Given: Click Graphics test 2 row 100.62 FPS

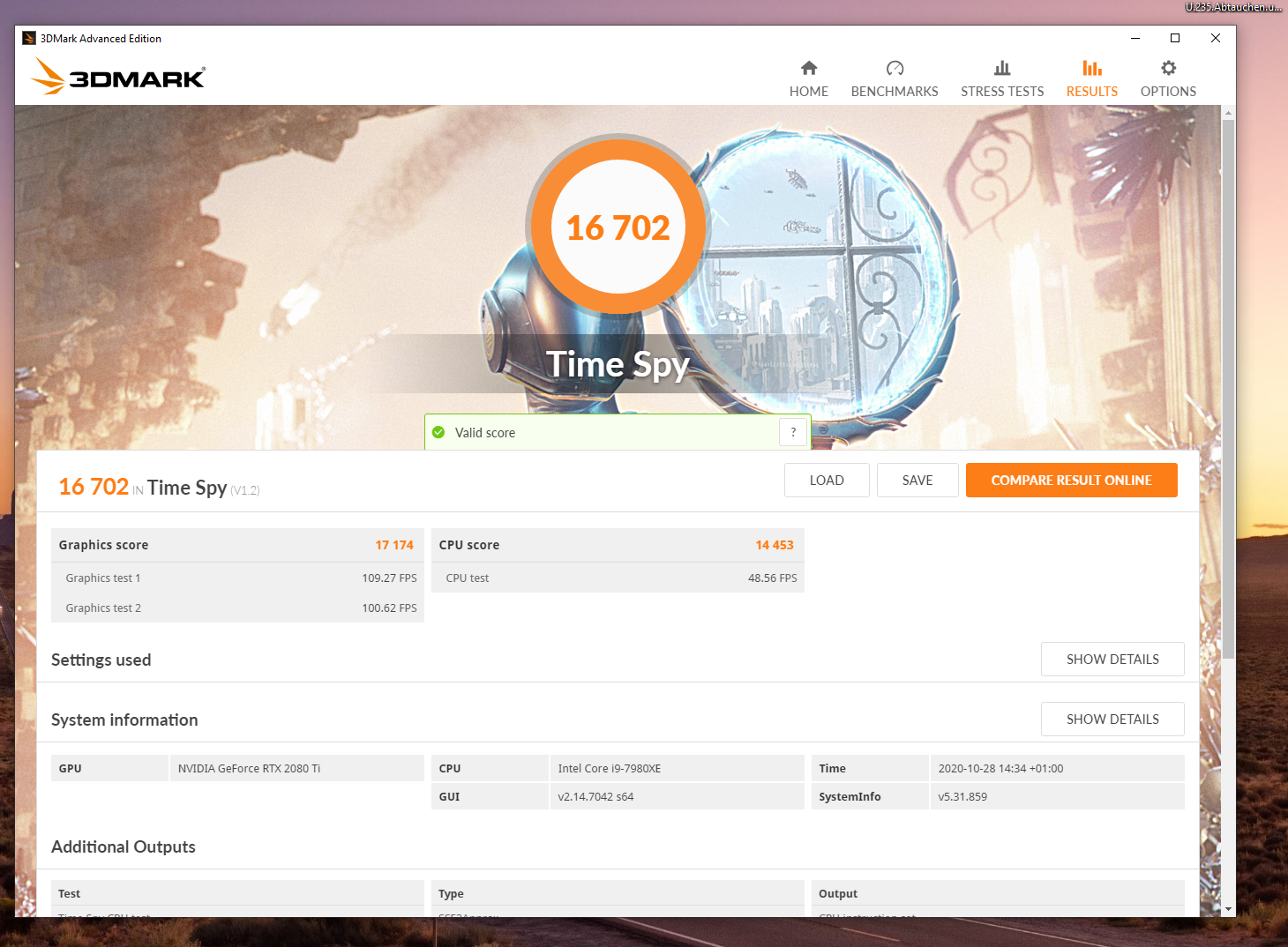Looking at the screenshot, I should coord(237,608).
